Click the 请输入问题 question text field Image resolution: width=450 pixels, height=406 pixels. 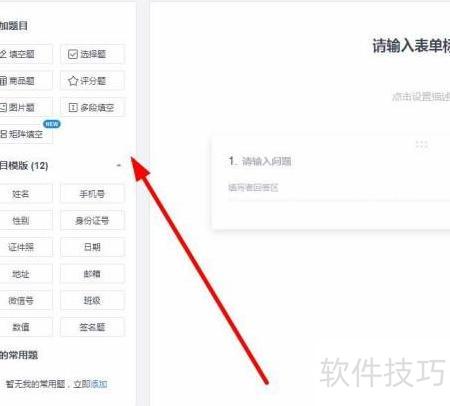[x=266, y=161]
